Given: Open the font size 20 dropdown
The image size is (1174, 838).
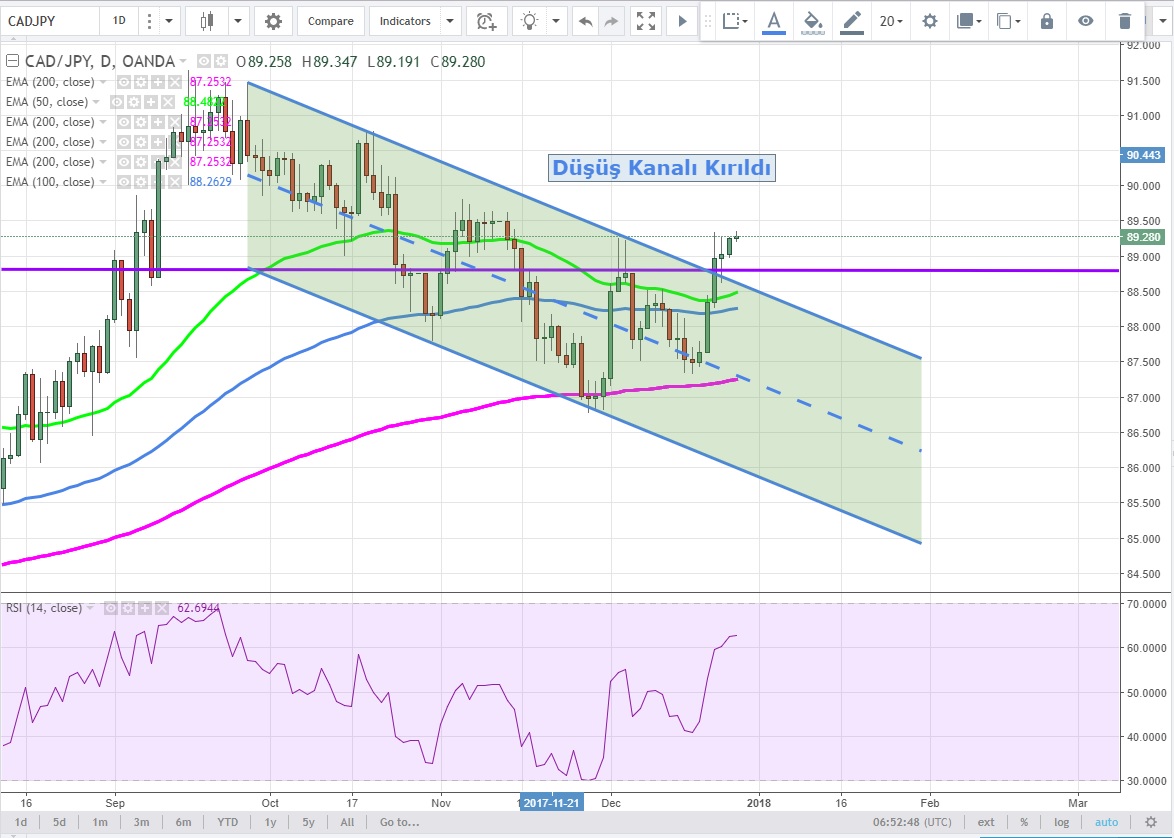Looking at the screenshot, I should [890, 21].
